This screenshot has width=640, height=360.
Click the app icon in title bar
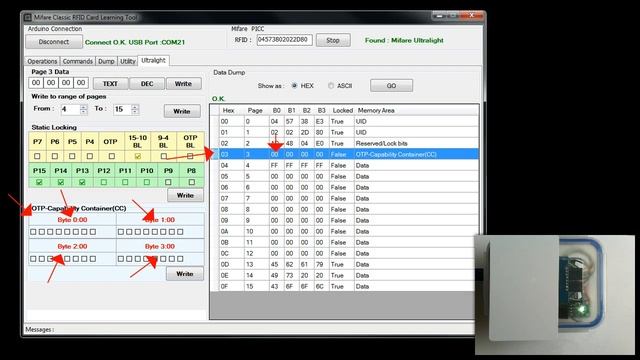pos(28,18)
